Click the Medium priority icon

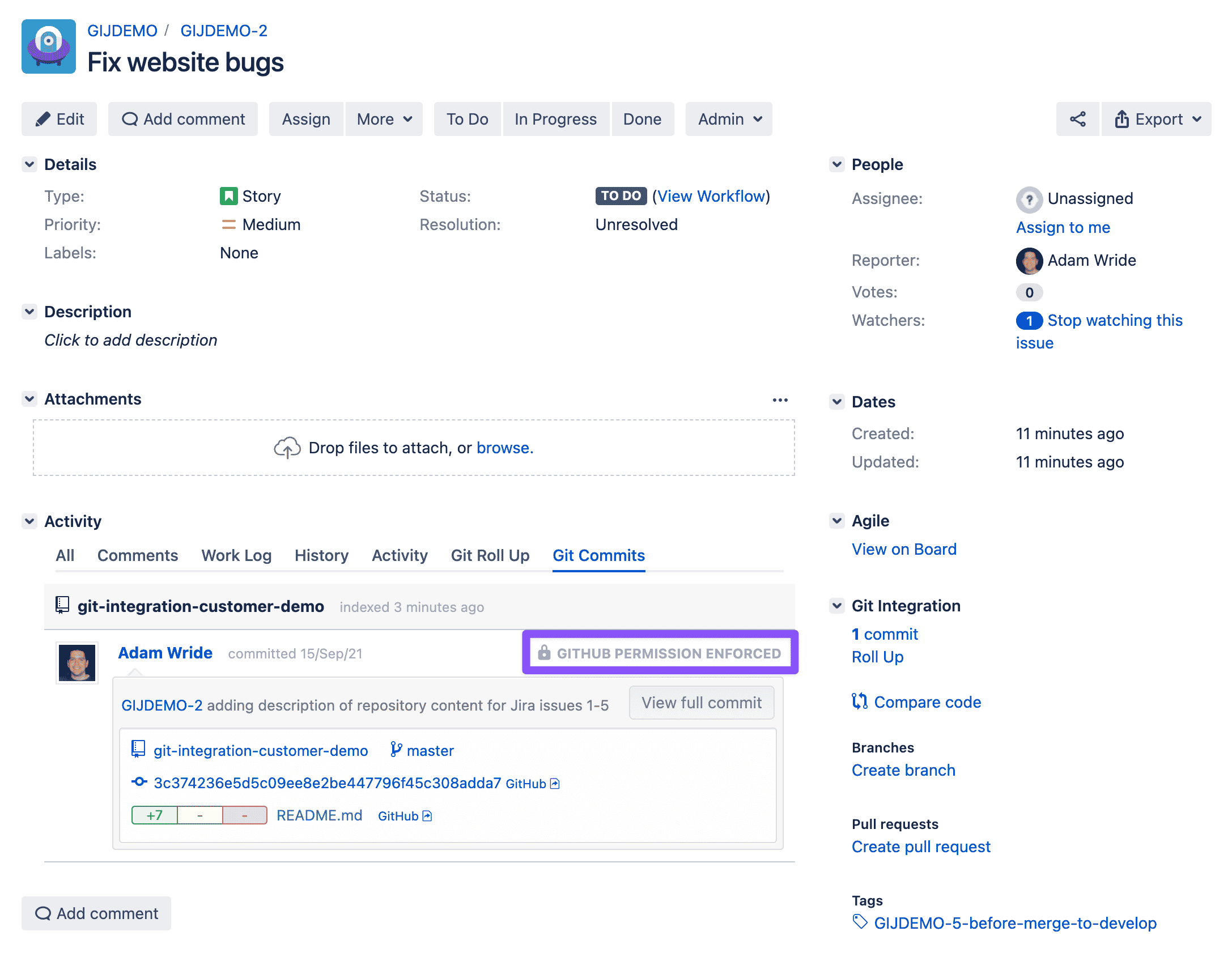[228, 224]
